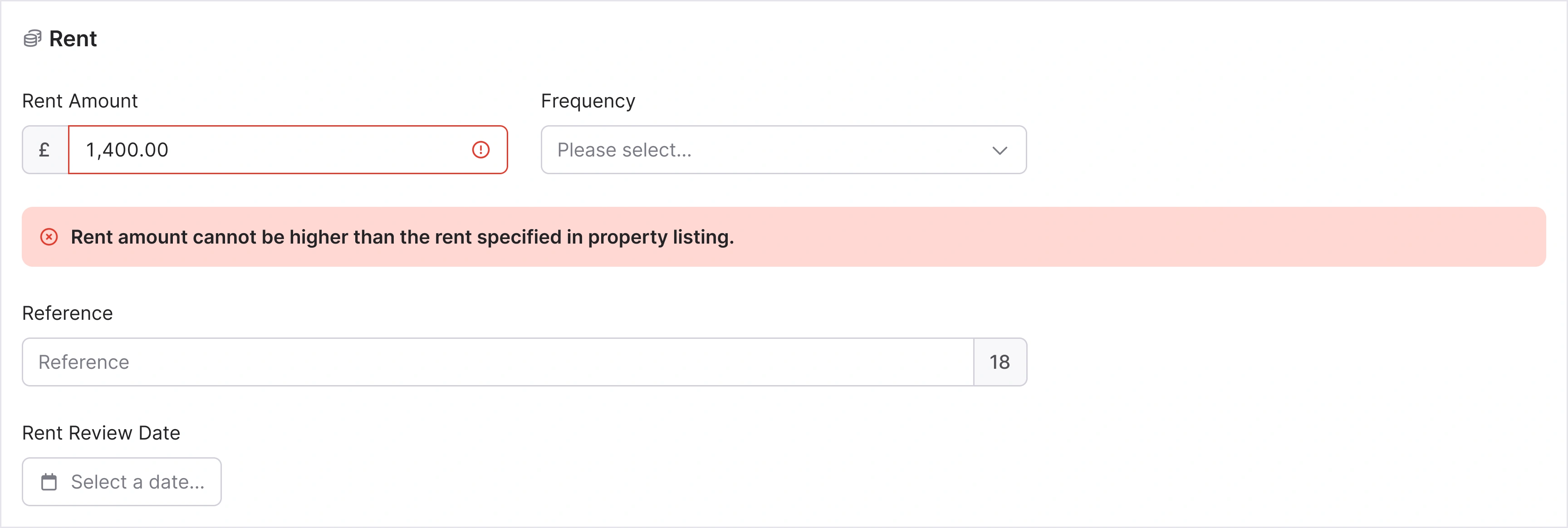Click into the Reference text field
Screen dimensions: 1568x528
coord(498,362)
